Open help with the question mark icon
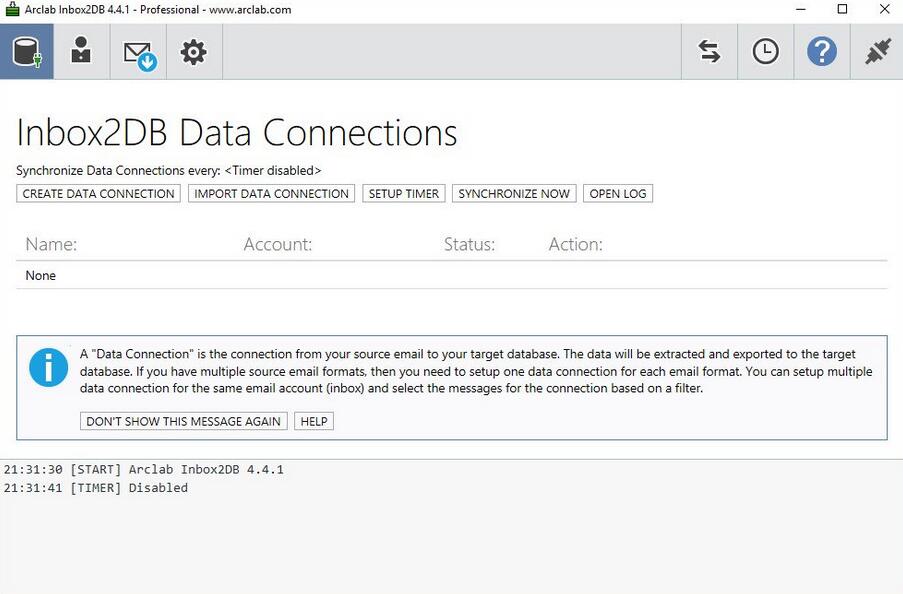This screenshot has width=903, height=594. pos(822,51)
